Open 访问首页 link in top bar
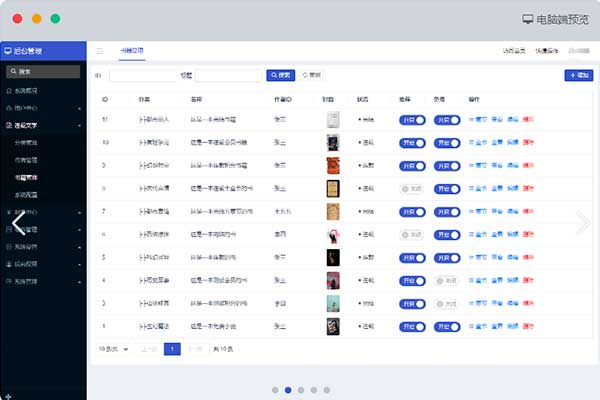 click(514, 51)
